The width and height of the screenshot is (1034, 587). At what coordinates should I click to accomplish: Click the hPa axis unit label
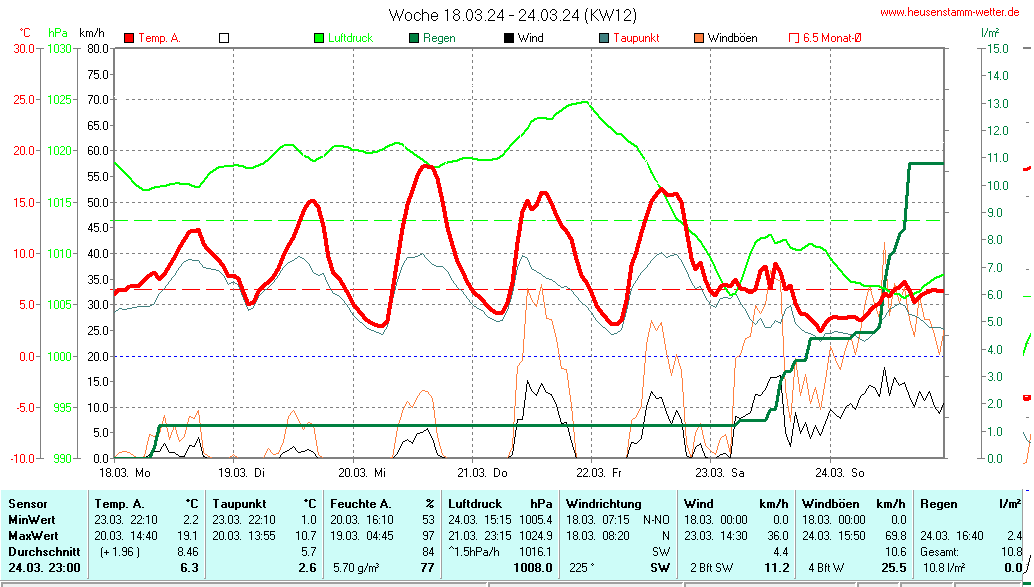coord(58,33)
